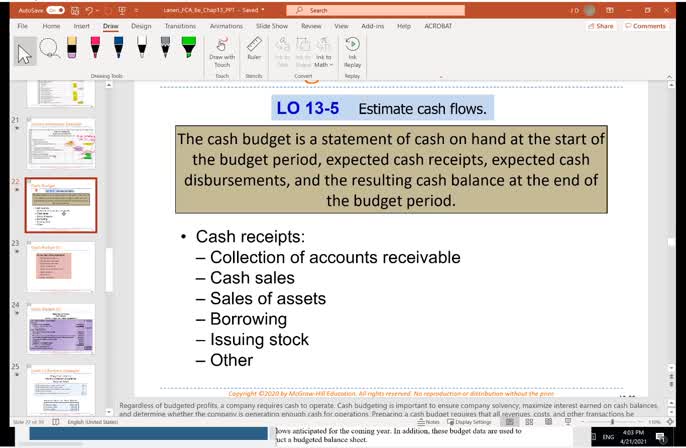Start presentation from beginning icon
Screen dimensions: 686x448
pyautogui.click(x=122, y=10)
